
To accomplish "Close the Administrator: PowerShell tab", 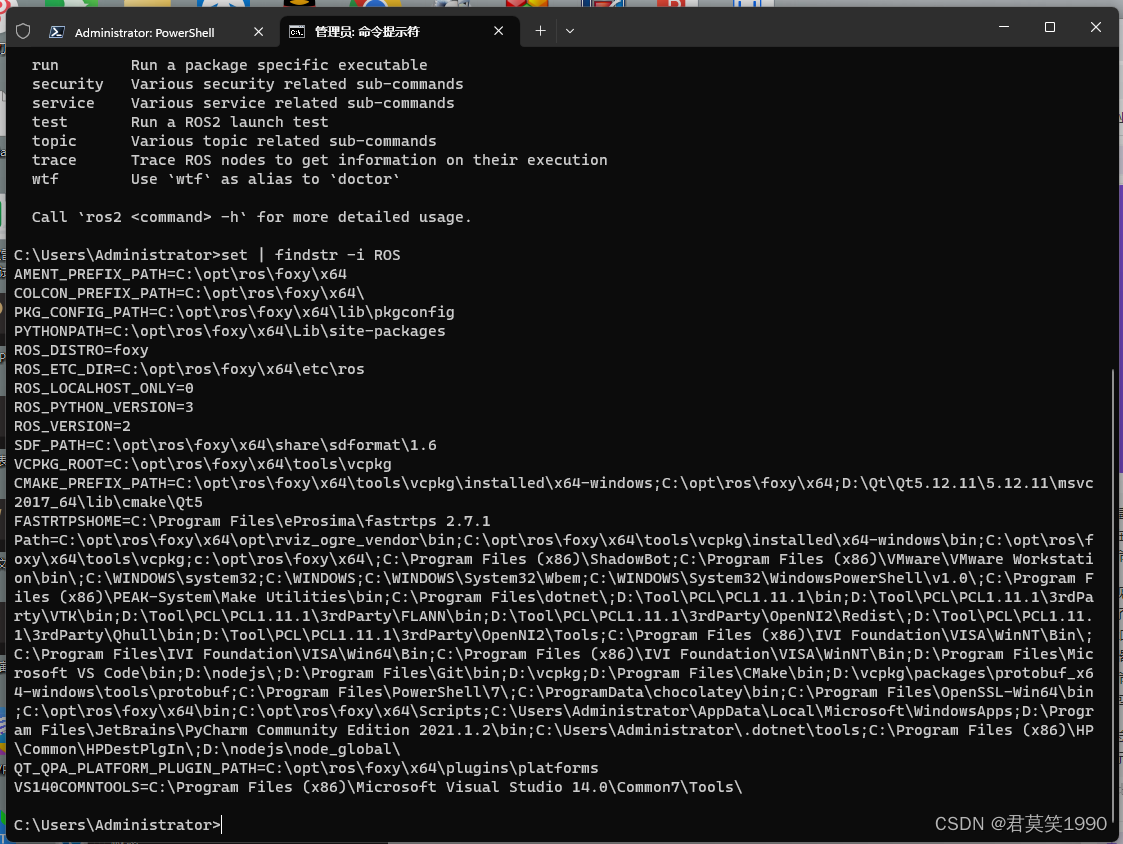I will [x=258, y=31].
